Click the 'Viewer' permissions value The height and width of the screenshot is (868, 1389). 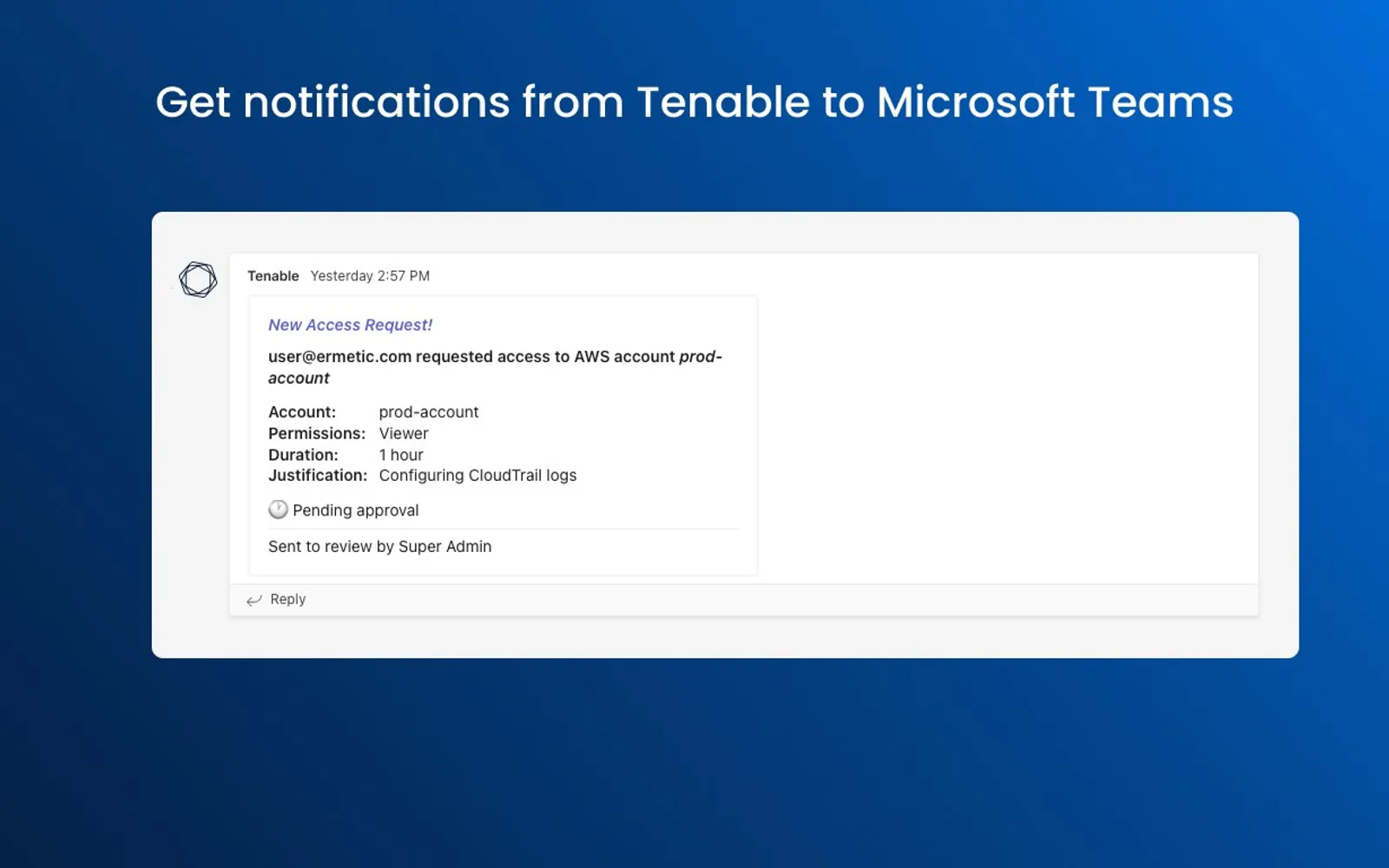[x=404, y=433]
